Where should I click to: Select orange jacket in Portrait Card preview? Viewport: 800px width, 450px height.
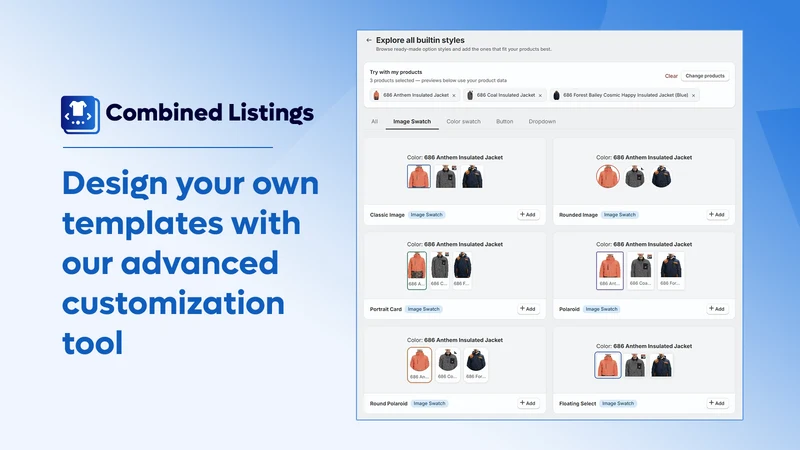(417, 270)
